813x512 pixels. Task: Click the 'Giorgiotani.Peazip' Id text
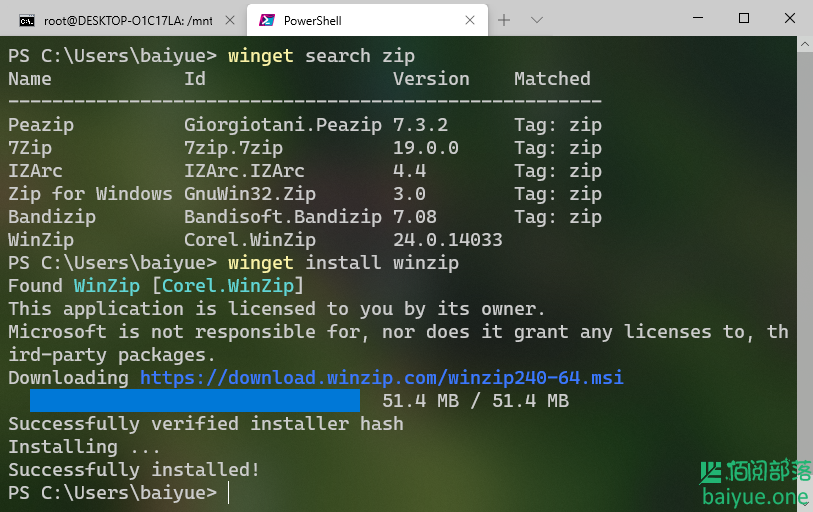(283, 125)
